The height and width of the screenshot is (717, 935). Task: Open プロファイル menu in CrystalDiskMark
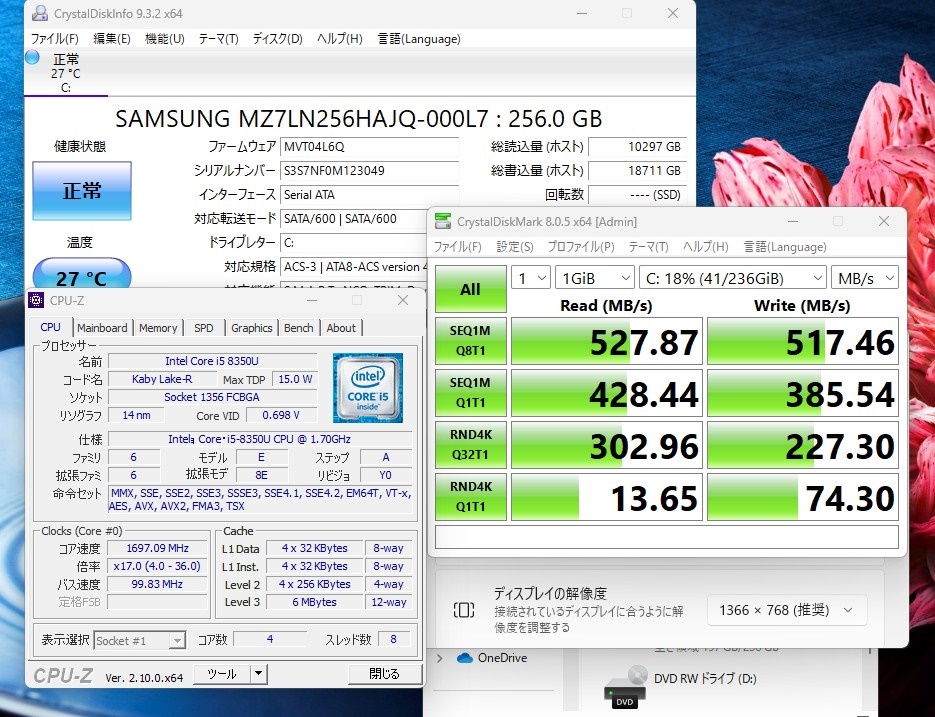point(581,246)
